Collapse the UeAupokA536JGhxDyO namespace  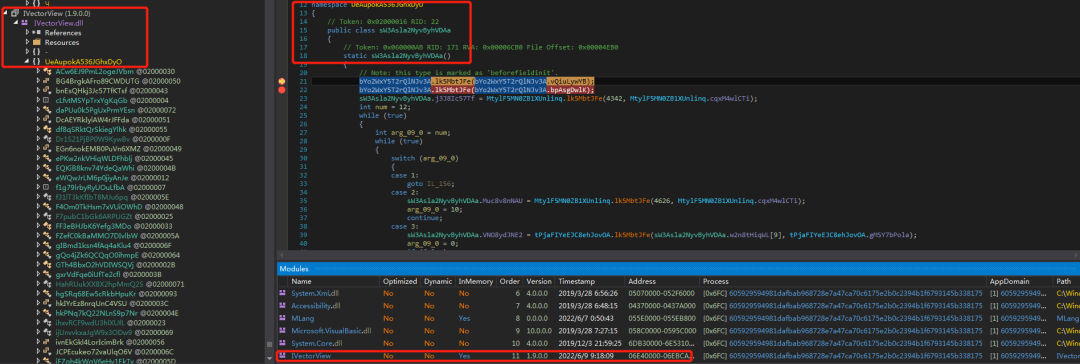click(x=28, y=61)
